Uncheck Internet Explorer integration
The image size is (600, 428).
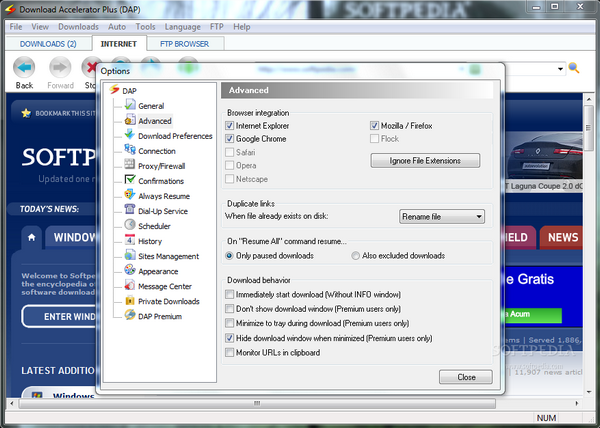point(230,125)
